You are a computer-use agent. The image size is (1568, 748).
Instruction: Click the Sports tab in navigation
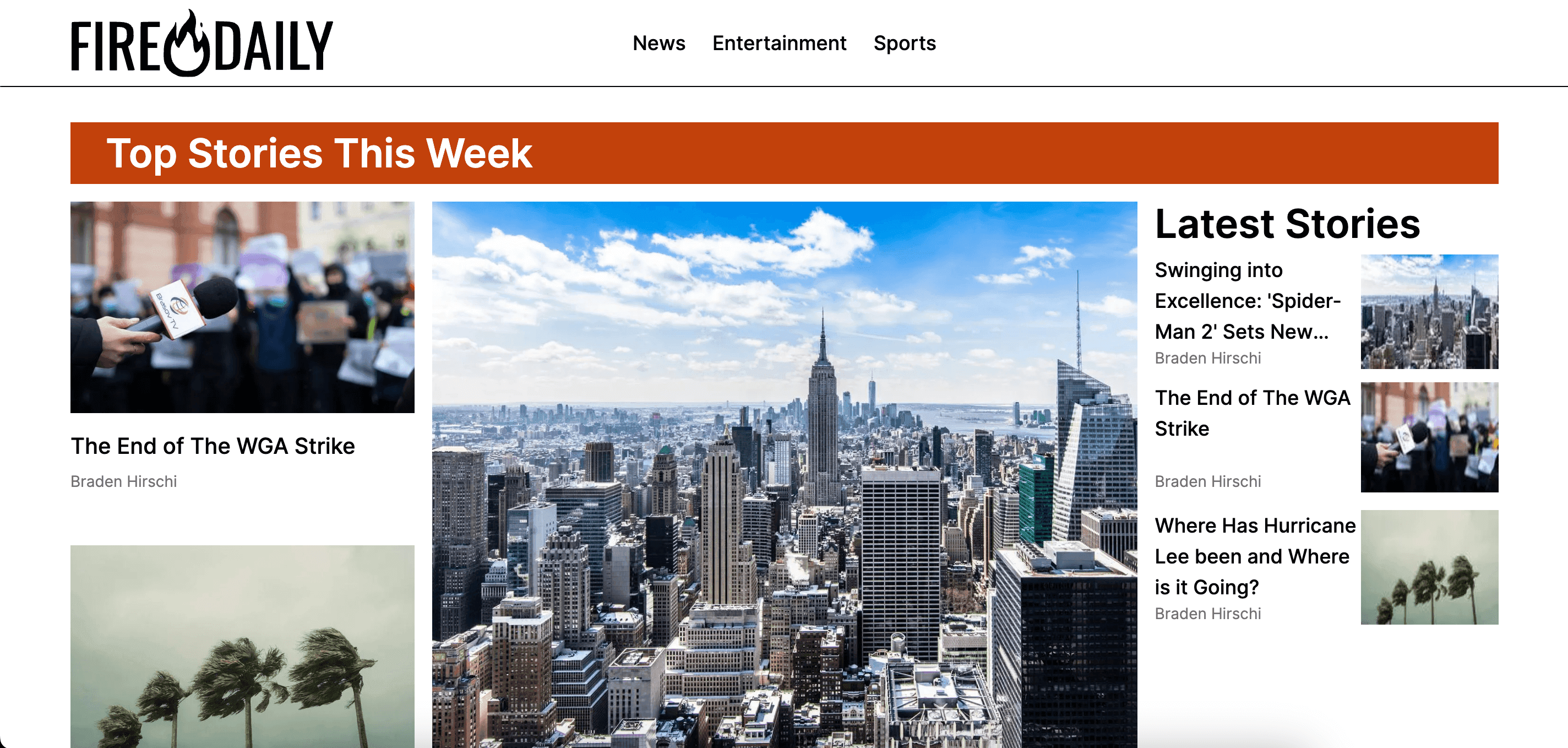pyautogui.click(x=904, y=42)
